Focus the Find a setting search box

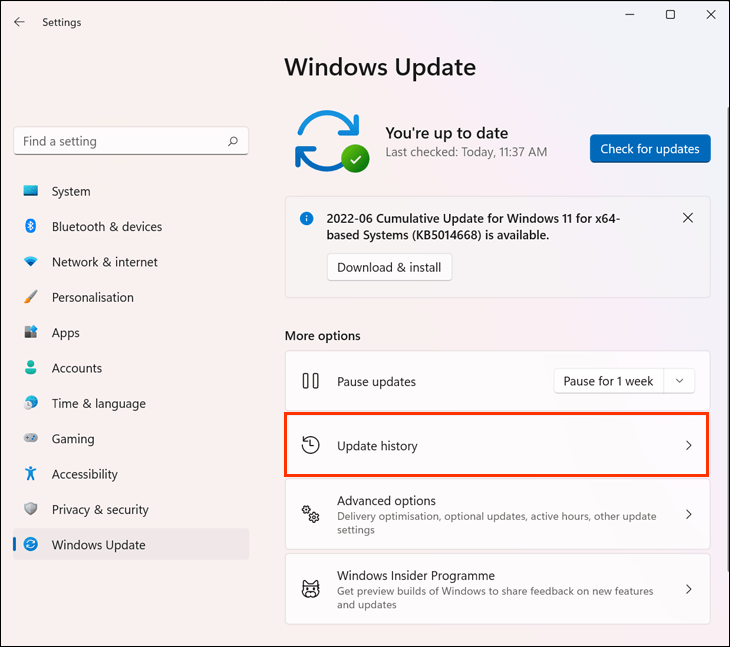coord(131,141)
